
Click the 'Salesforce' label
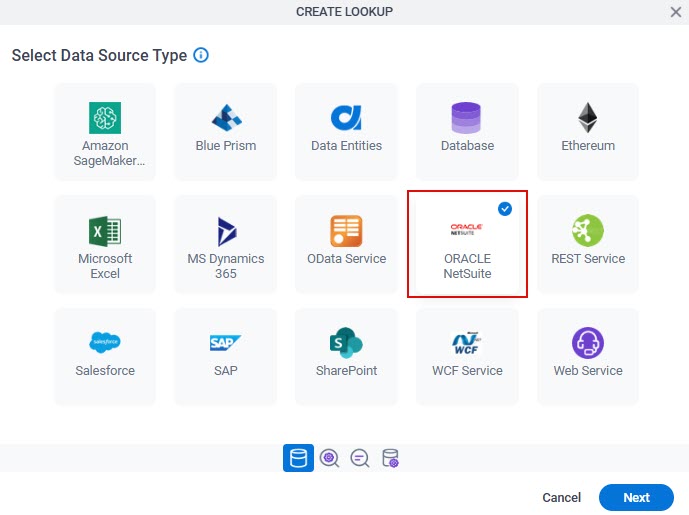point(105,370)
